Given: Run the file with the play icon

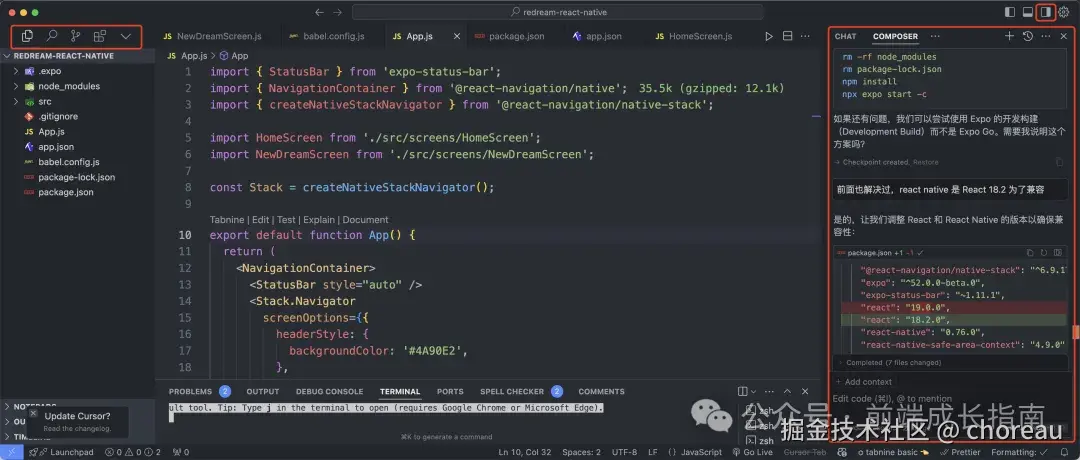Looking at the screenshot, I should (x=769, y=36).
